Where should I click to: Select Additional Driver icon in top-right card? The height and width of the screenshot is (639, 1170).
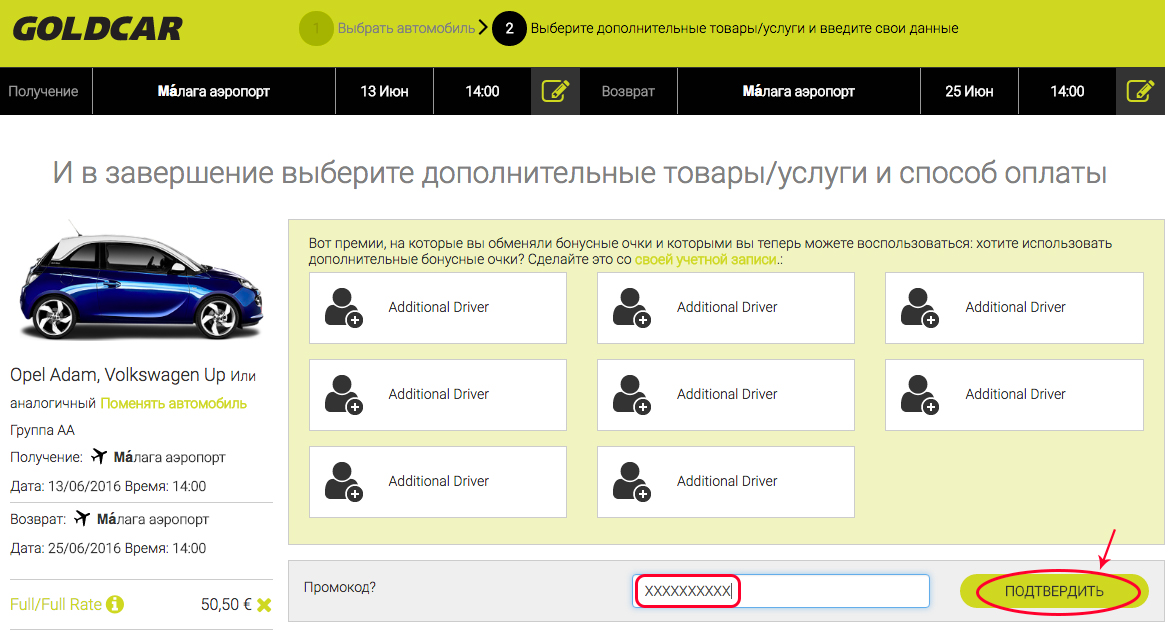pos(919,307)
